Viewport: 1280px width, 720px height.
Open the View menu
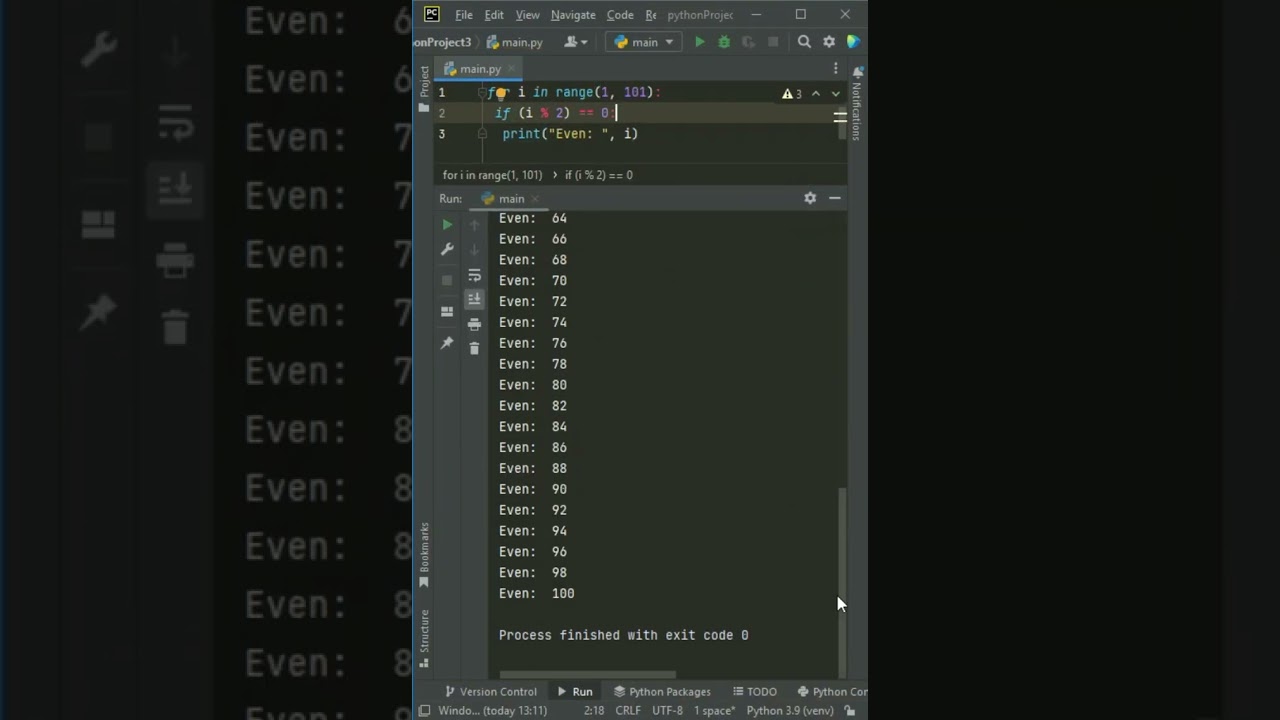(527, 15)
